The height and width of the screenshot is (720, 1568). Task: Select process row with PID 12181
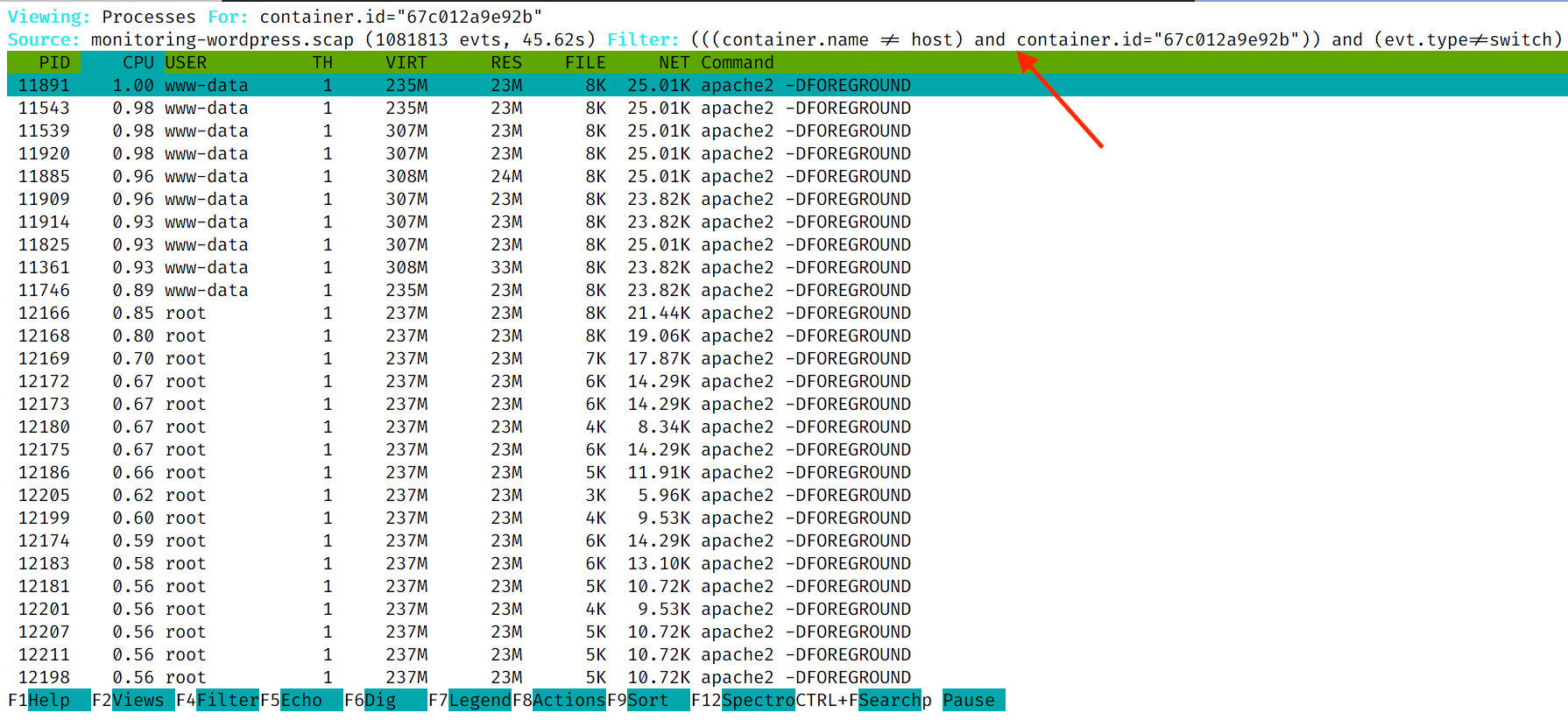788,586
